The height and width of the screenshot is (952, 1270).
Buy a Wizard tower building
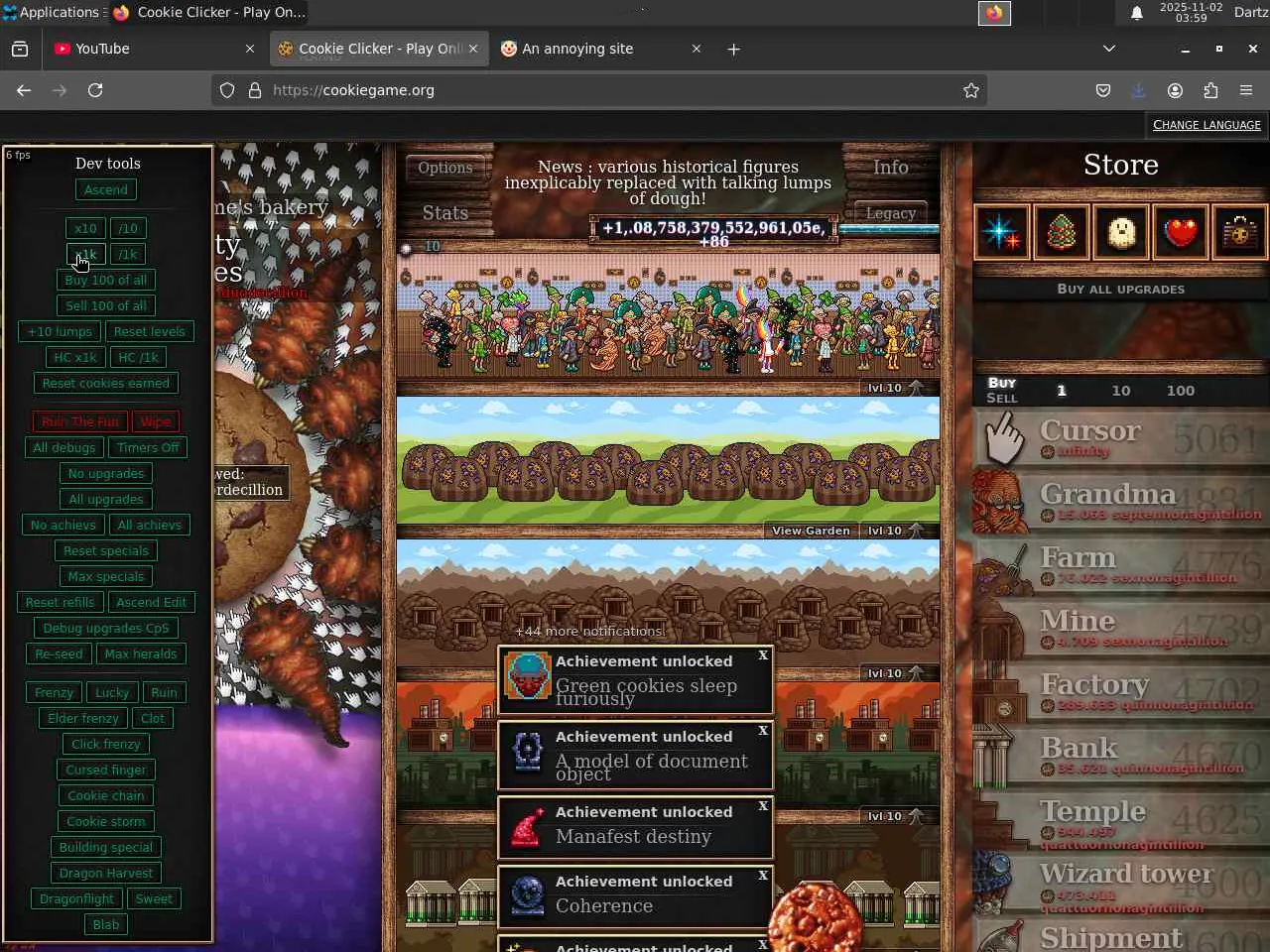tap(1121, 883)
